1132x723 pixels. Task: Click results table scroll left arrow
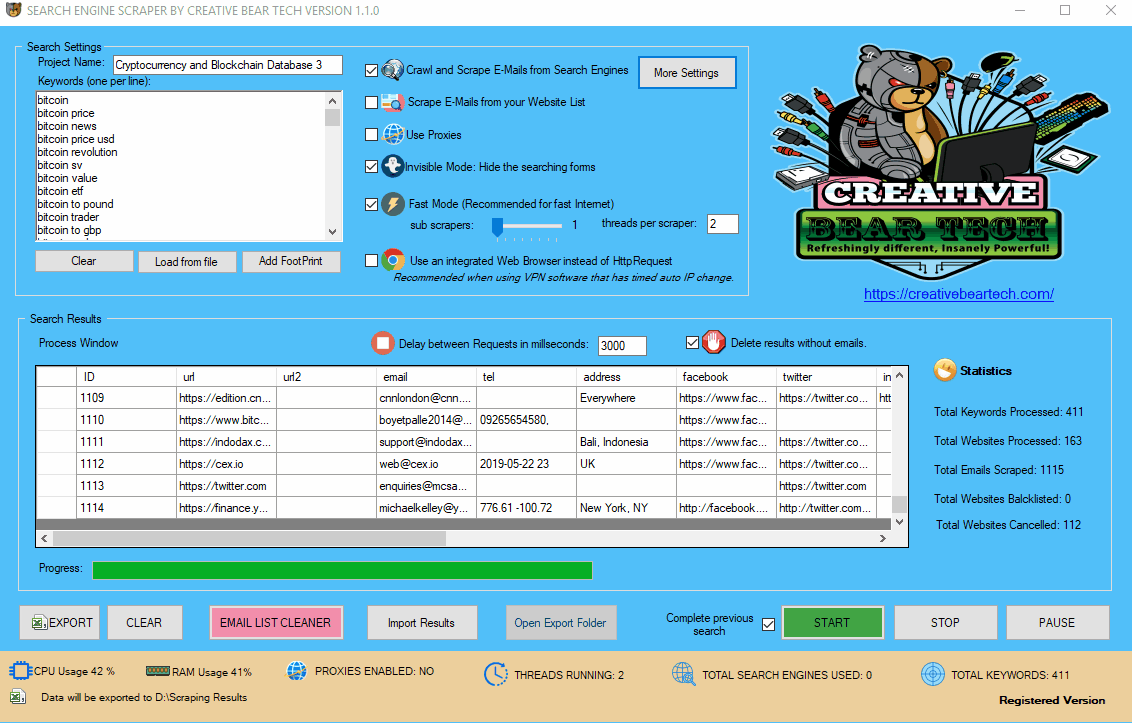point(45,538)
